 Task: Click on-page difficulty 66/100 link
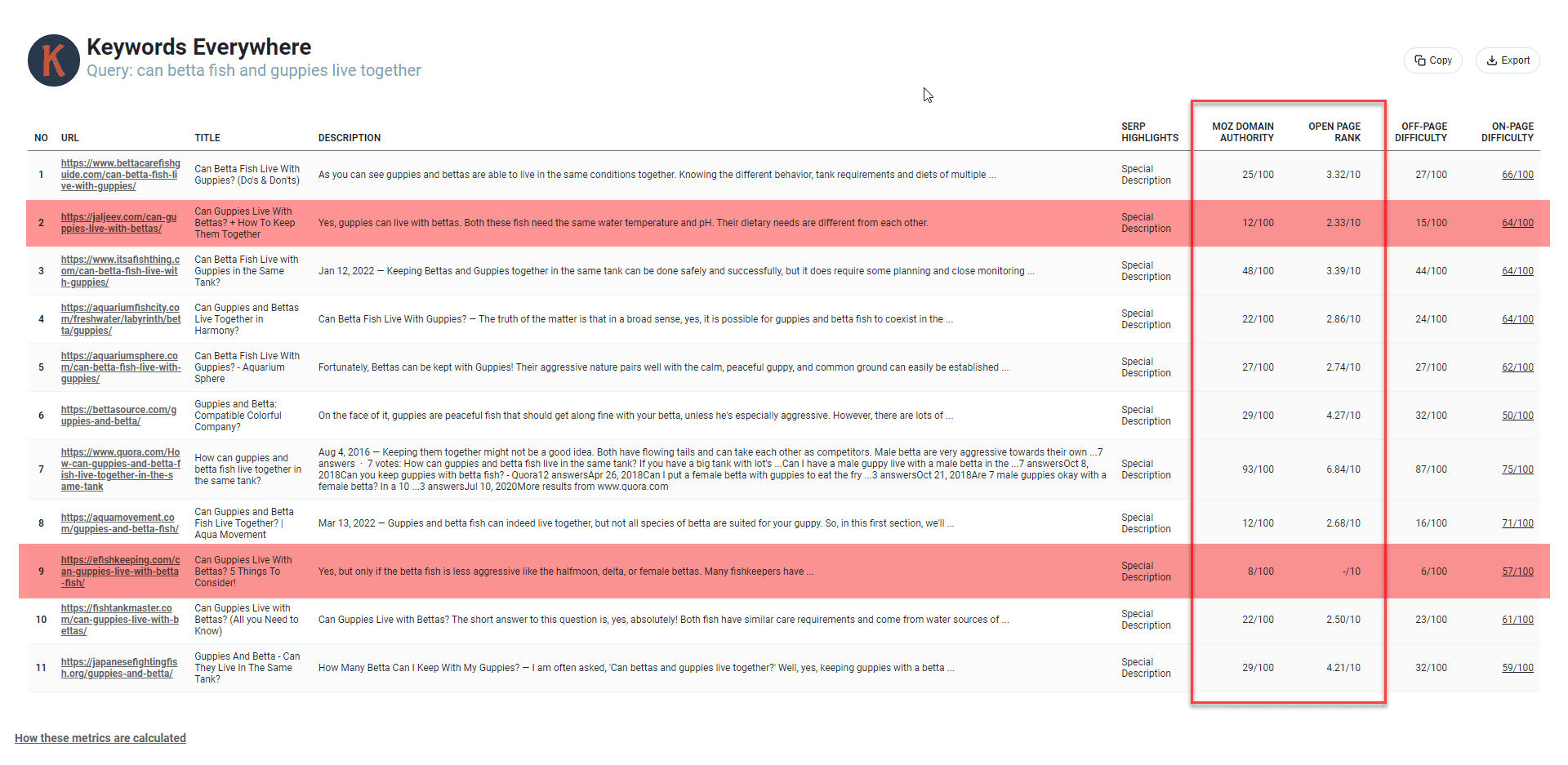tap(1517, 175)
